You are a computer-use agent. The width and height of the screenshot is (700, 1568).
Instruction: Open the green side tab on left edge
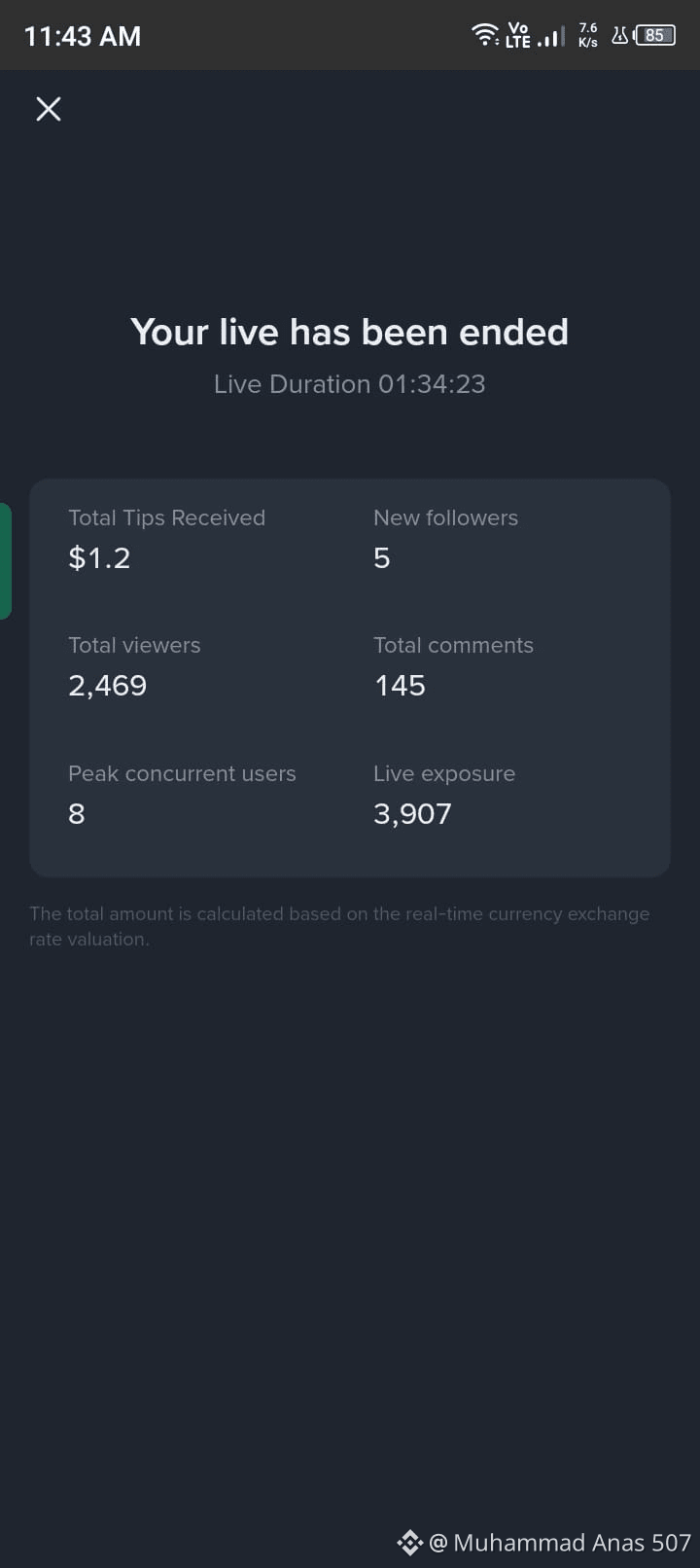(x=5, y=561)
